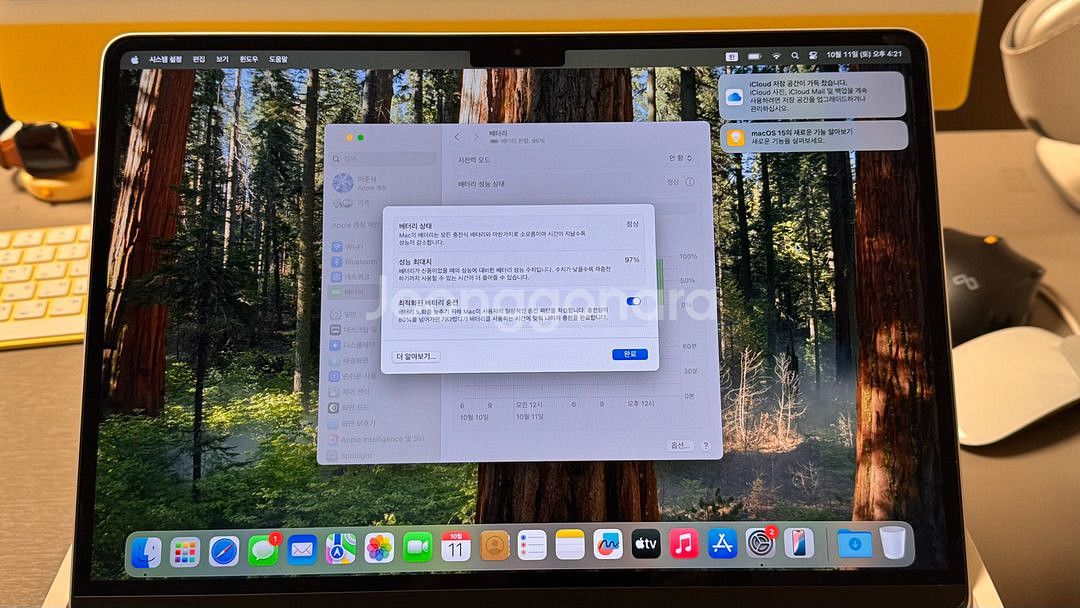Image resolution: width=1080 pixels, height=608 pixels.
Task: Open the Photos app in Dock
Action: [x=379, y=547]
